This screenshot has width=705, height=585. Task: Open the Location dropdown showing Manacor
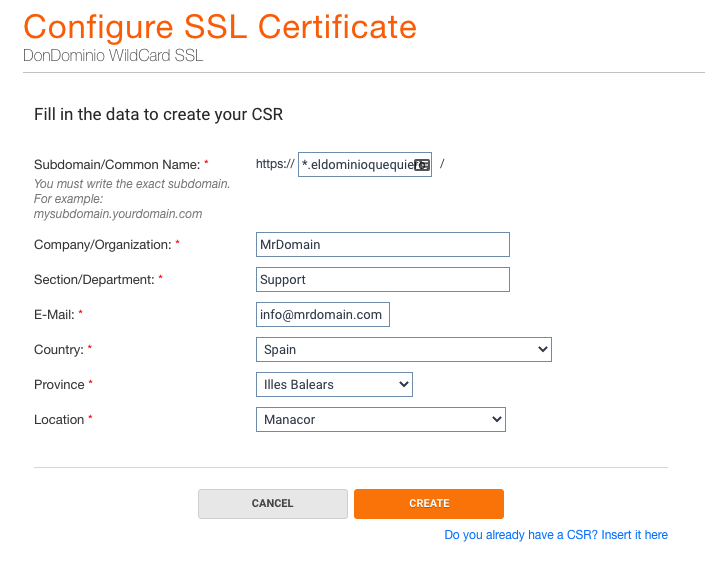tap(381, 420)
